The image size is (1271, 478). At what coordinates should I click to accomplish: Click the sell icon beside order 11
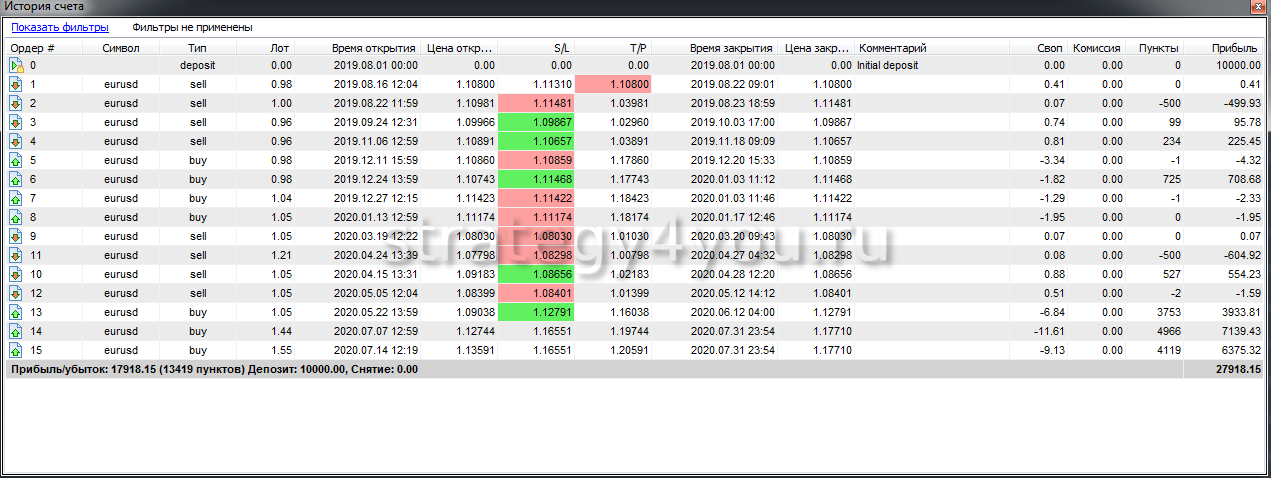coord(16,255)
